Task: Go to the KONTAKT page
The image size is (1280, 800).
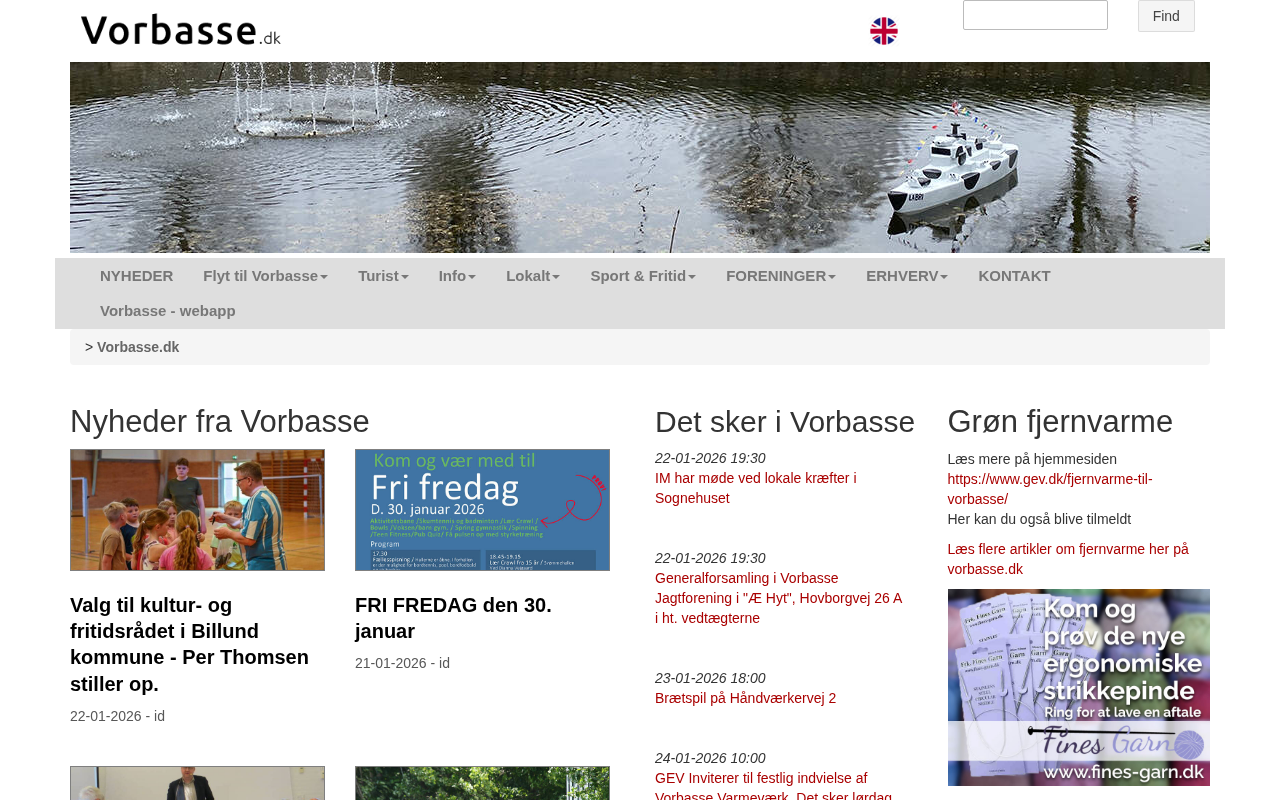Action: (x=1014, y=276)
